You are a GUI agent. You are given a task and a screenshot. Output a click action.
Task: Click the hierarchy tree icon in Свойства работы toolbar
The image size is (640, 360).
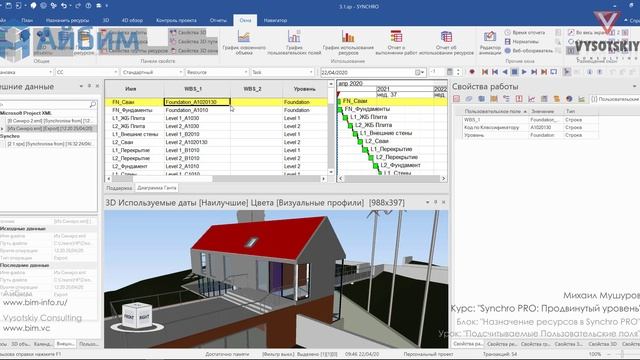pos(507,99)
